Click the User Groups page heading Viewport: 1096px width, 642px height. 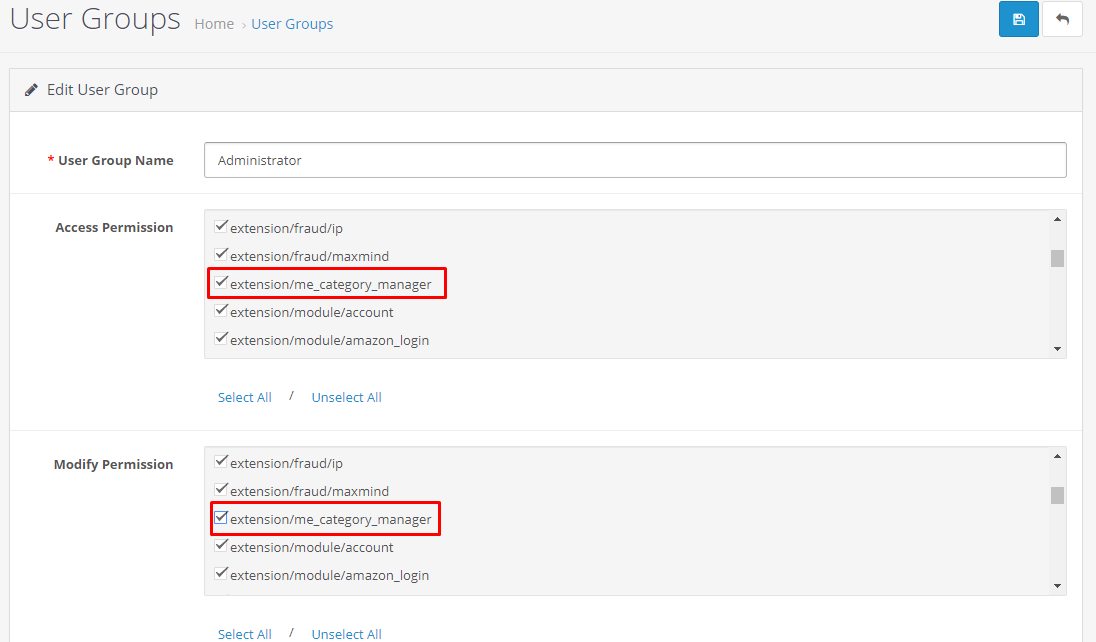[x=95, y=19]
